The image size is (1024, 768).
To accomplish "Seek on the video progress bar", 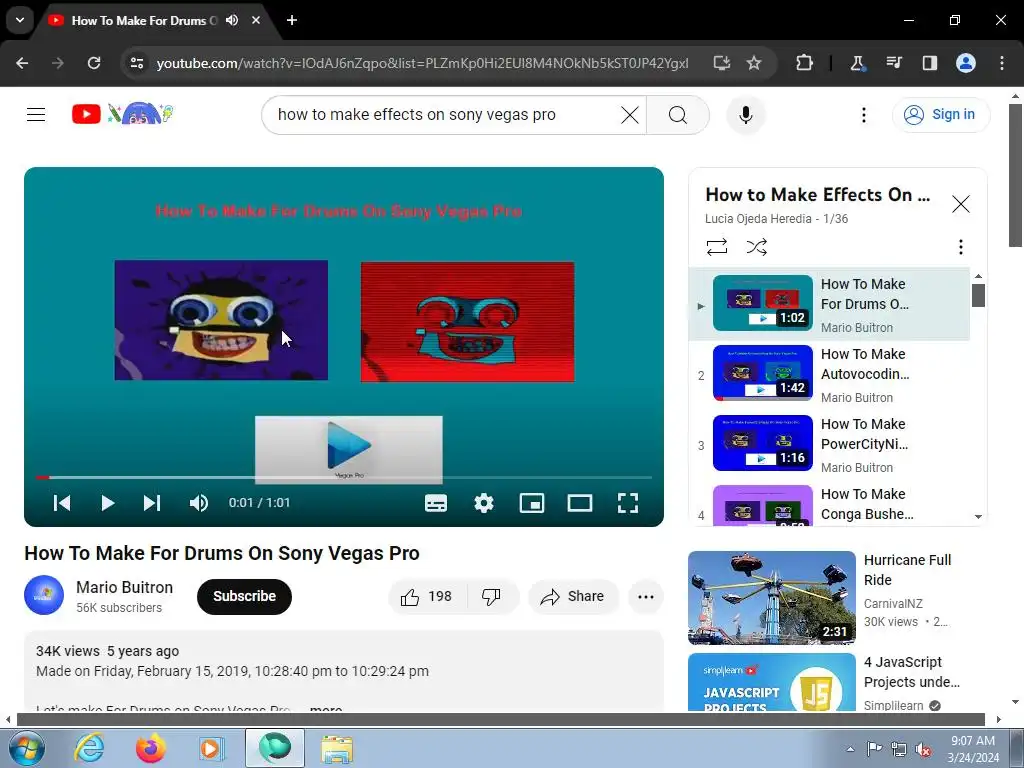I will click(344, 477).
